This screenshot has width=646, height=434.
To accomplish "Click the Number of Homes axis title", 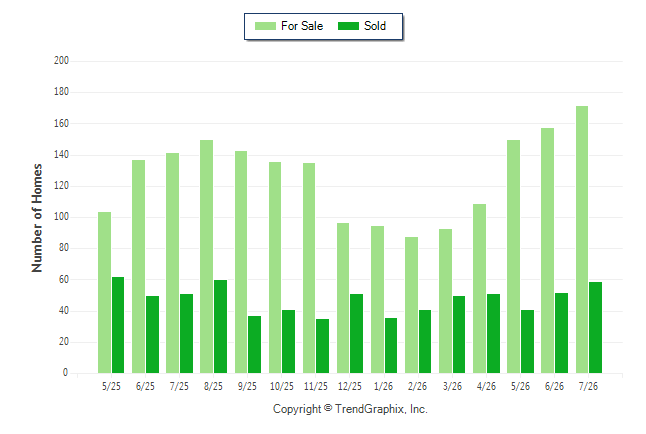I will tap(37, 218).
